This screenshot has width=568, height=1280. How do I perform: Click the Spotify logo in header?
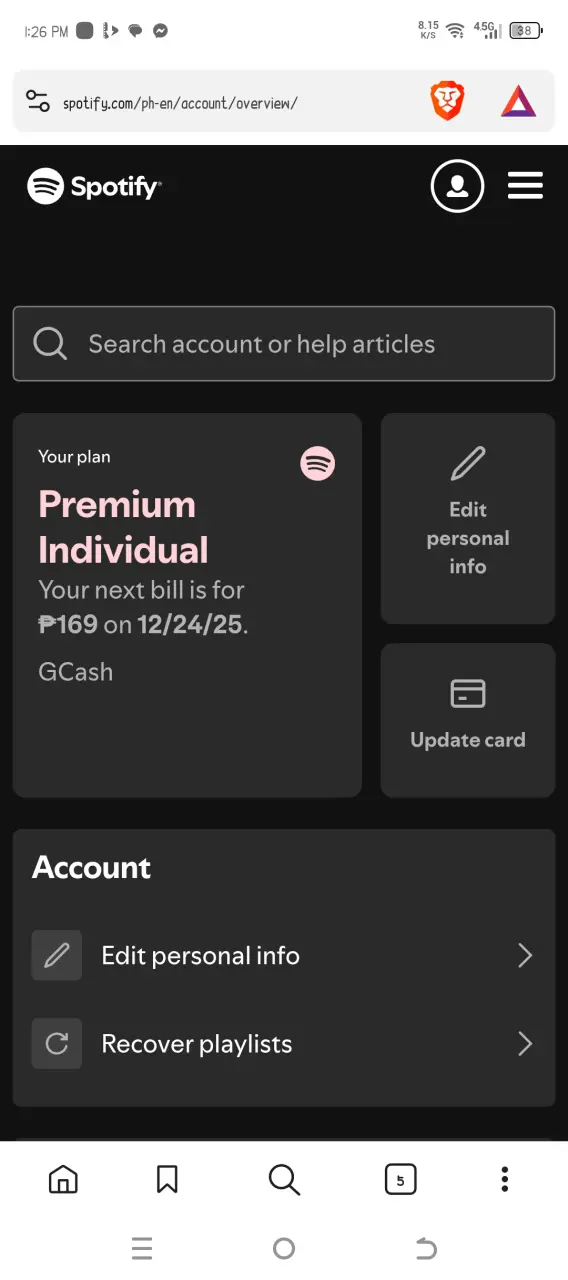pyautogui.click(x=94, y=186)
